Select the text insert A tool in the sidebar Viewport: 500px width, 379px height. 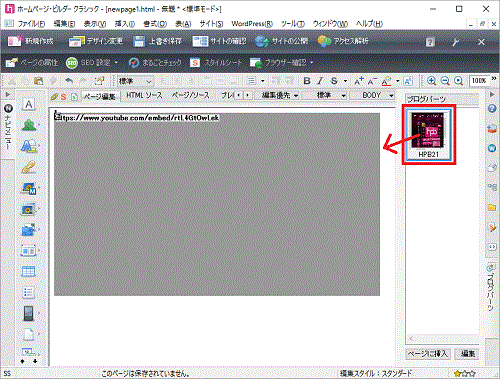point(29,104)
